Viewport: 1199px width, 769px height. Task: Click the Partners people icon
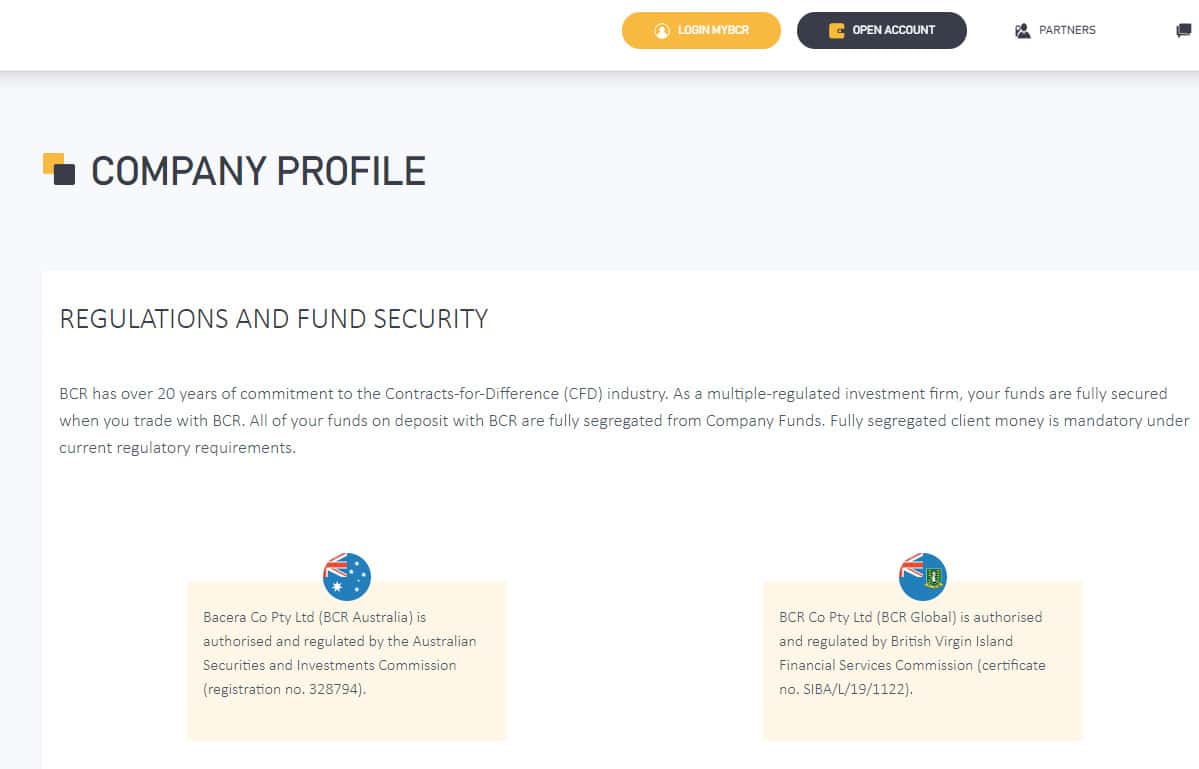1022,31
